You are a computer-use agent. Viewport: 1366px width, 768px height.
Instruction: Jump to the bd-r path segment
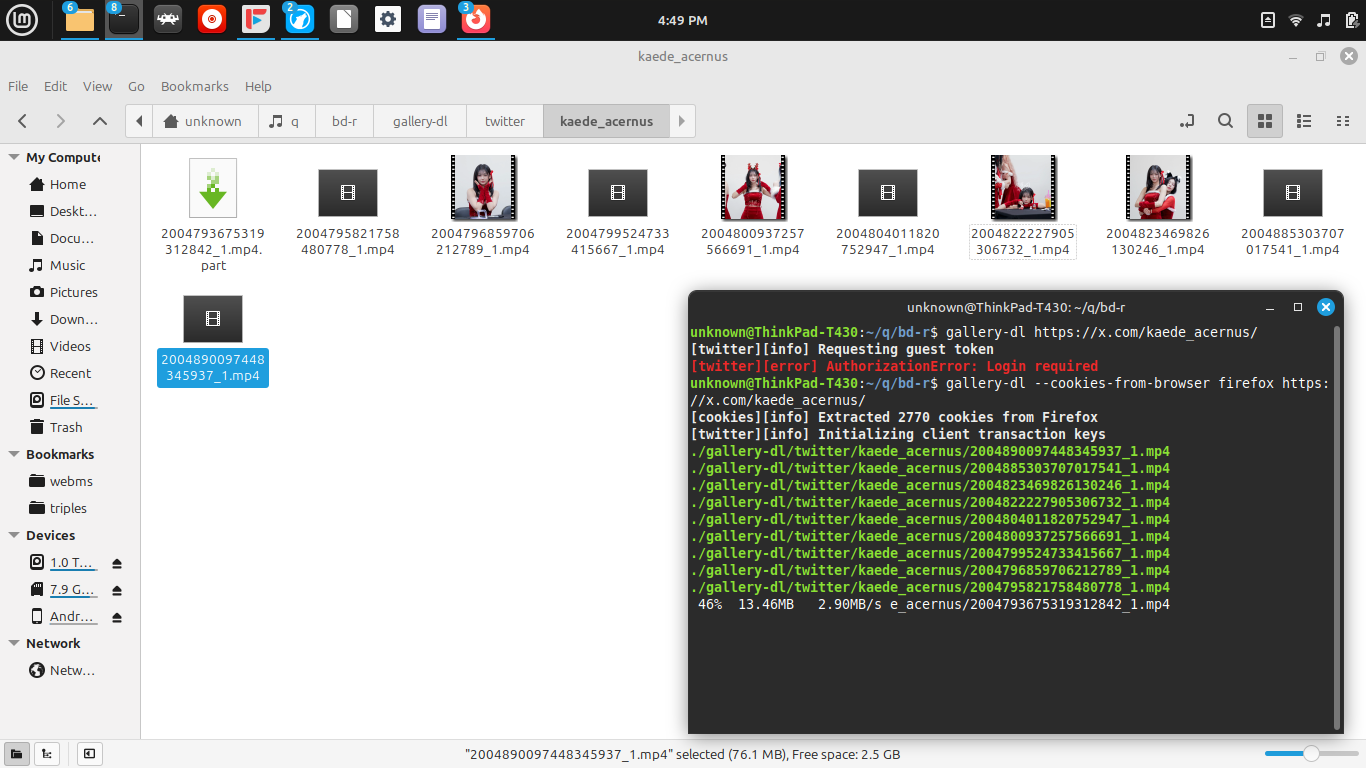tap(345, 121)
